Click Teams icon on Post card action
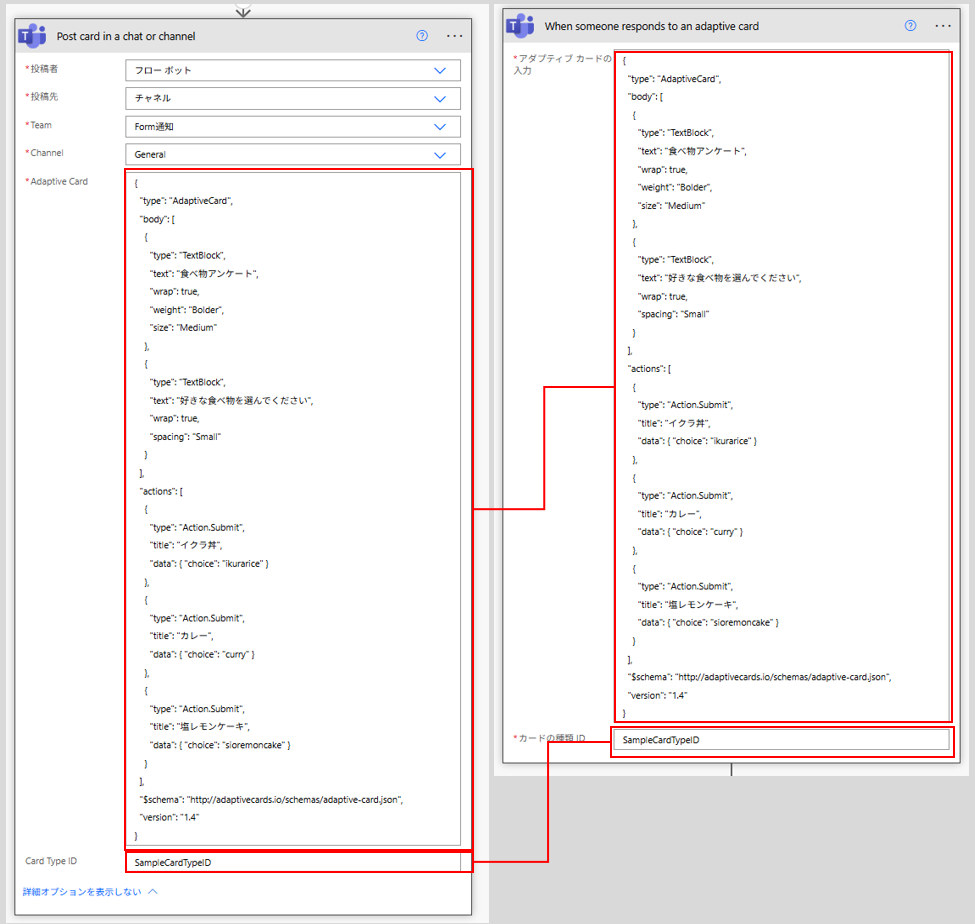The height and width of the screenshot is (924, 975). (32, 36)
